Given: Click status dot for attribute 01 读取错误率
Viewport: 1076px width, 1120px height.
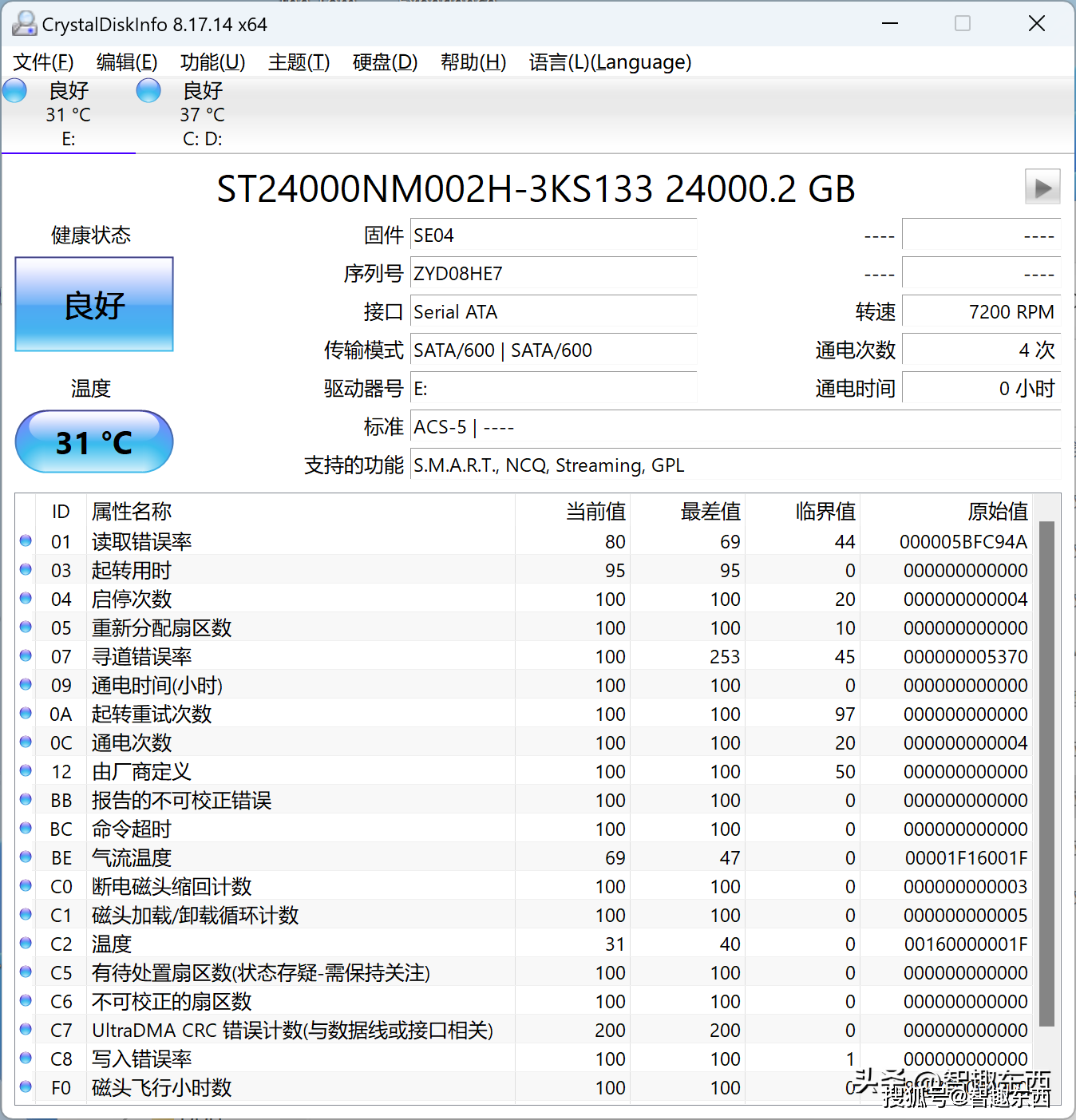Looking at the screenshot, I should point(26,541).
